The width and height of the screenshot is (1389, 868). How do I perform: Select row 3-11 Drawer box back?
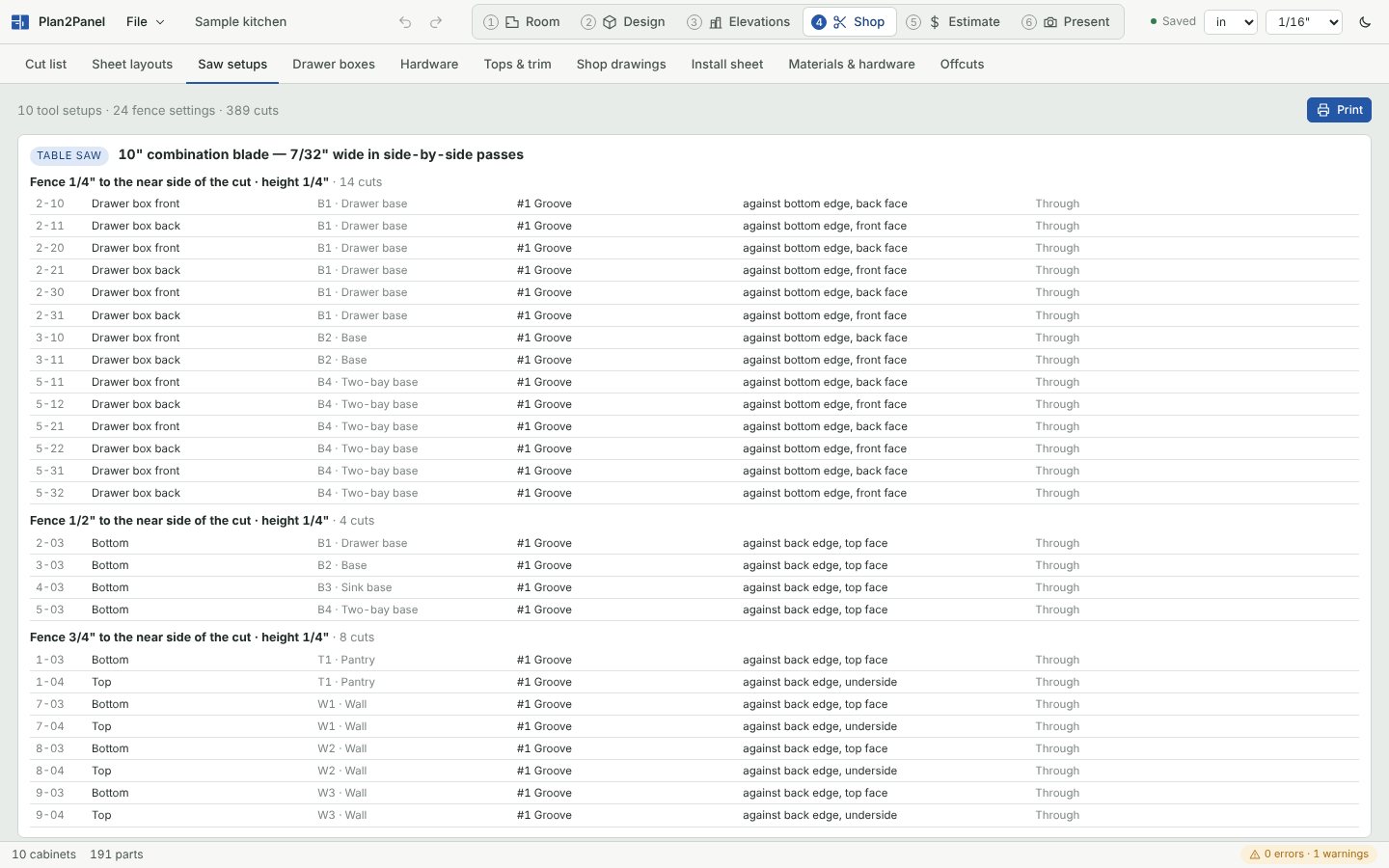[x=694, y=360]
